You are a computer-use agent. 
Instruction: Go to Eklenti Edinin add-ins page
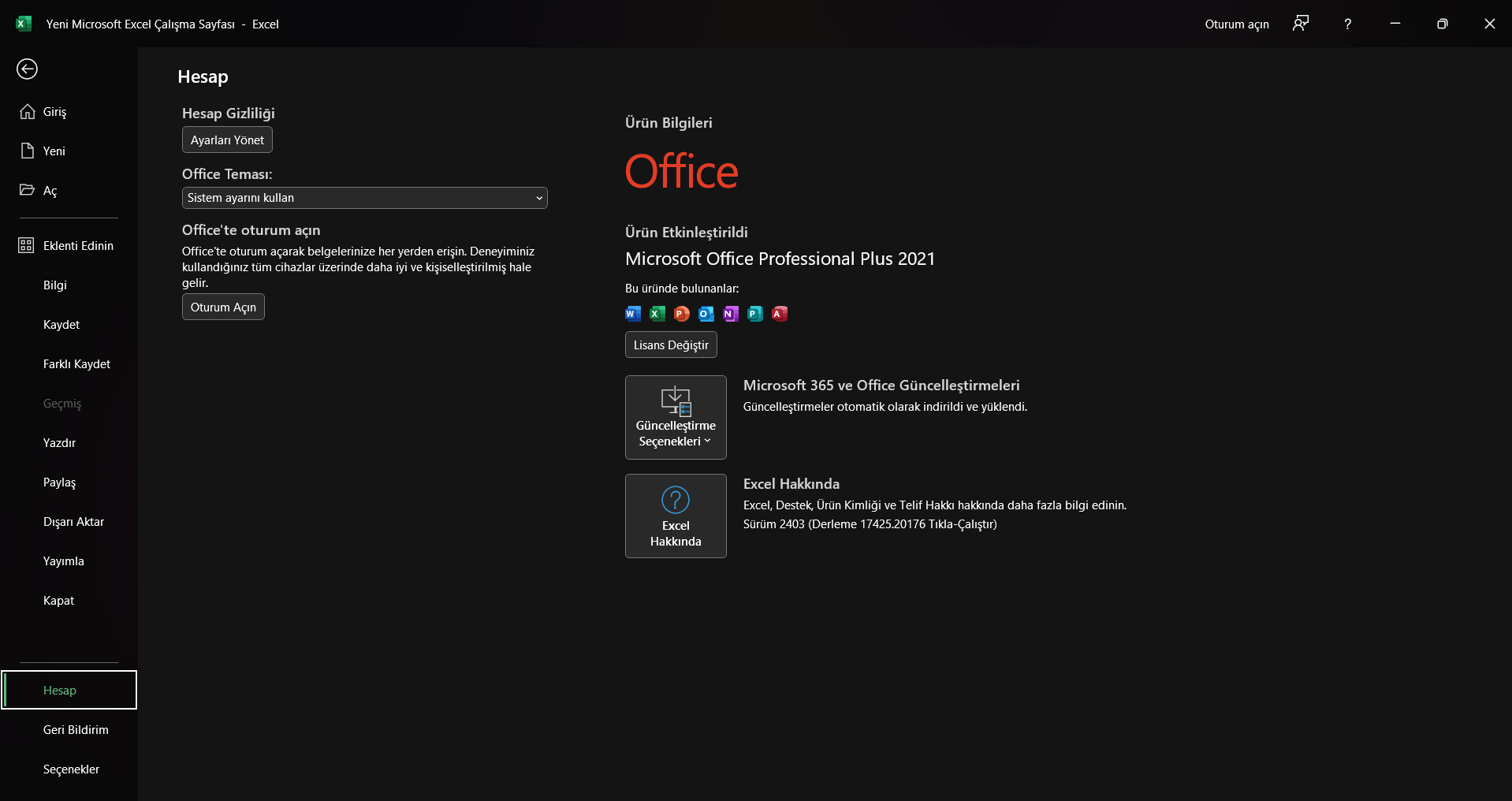coord(78,246)
